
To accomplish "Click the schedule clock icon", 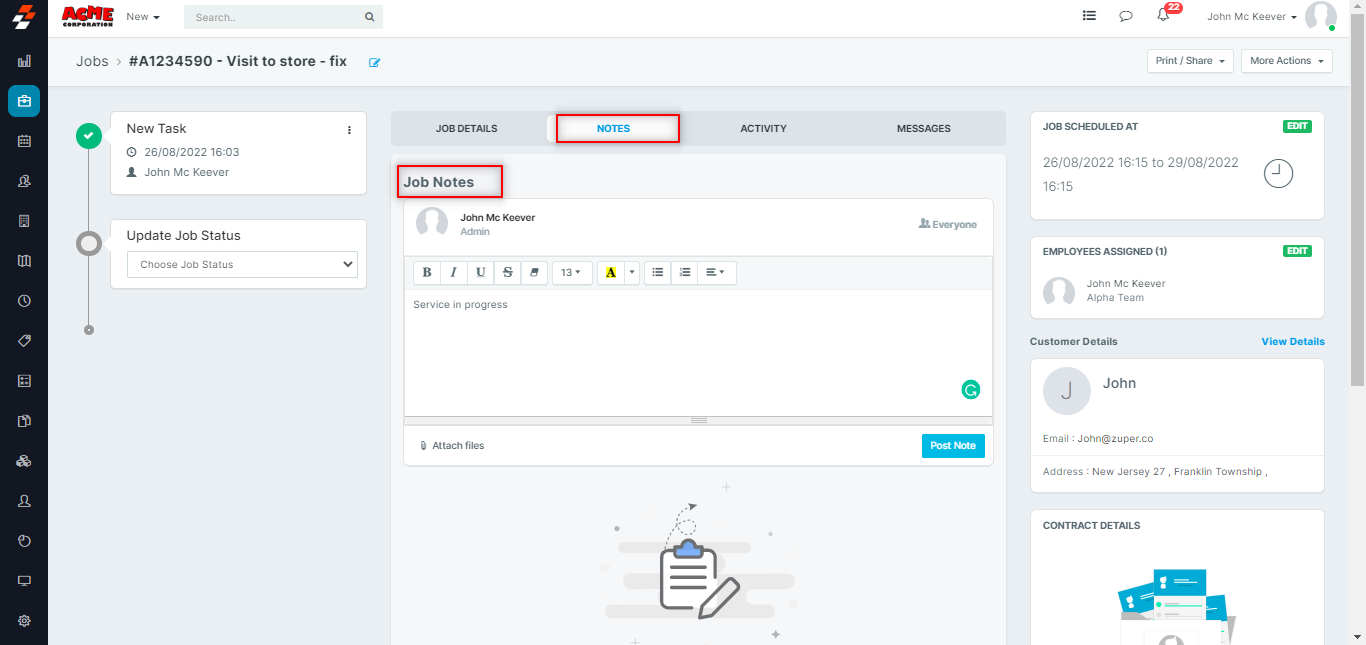I will tap(1278, 173).
